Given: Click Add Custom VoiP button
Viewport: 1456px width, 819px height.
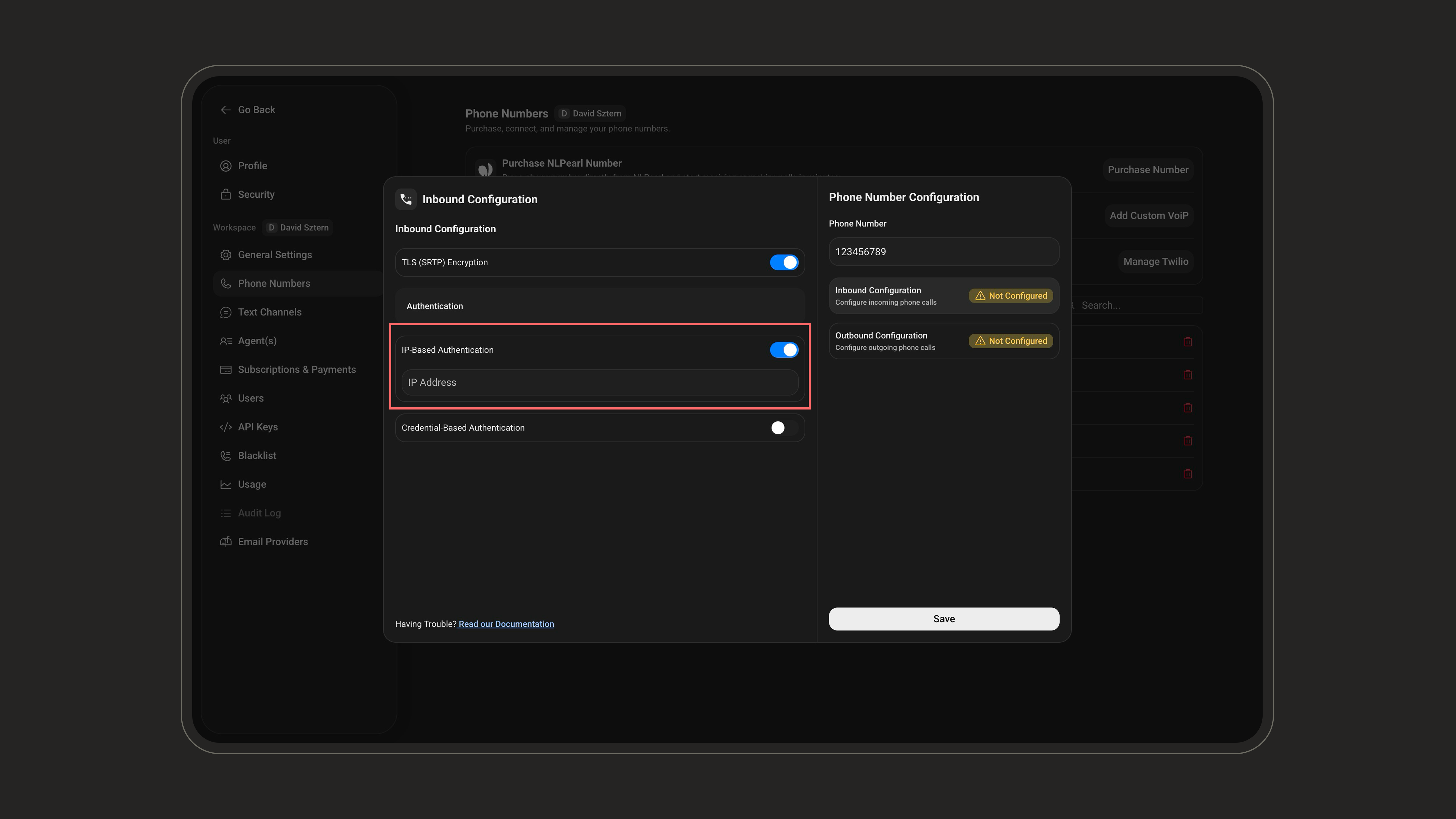Looking at the screenshot, I should 1149,215.
